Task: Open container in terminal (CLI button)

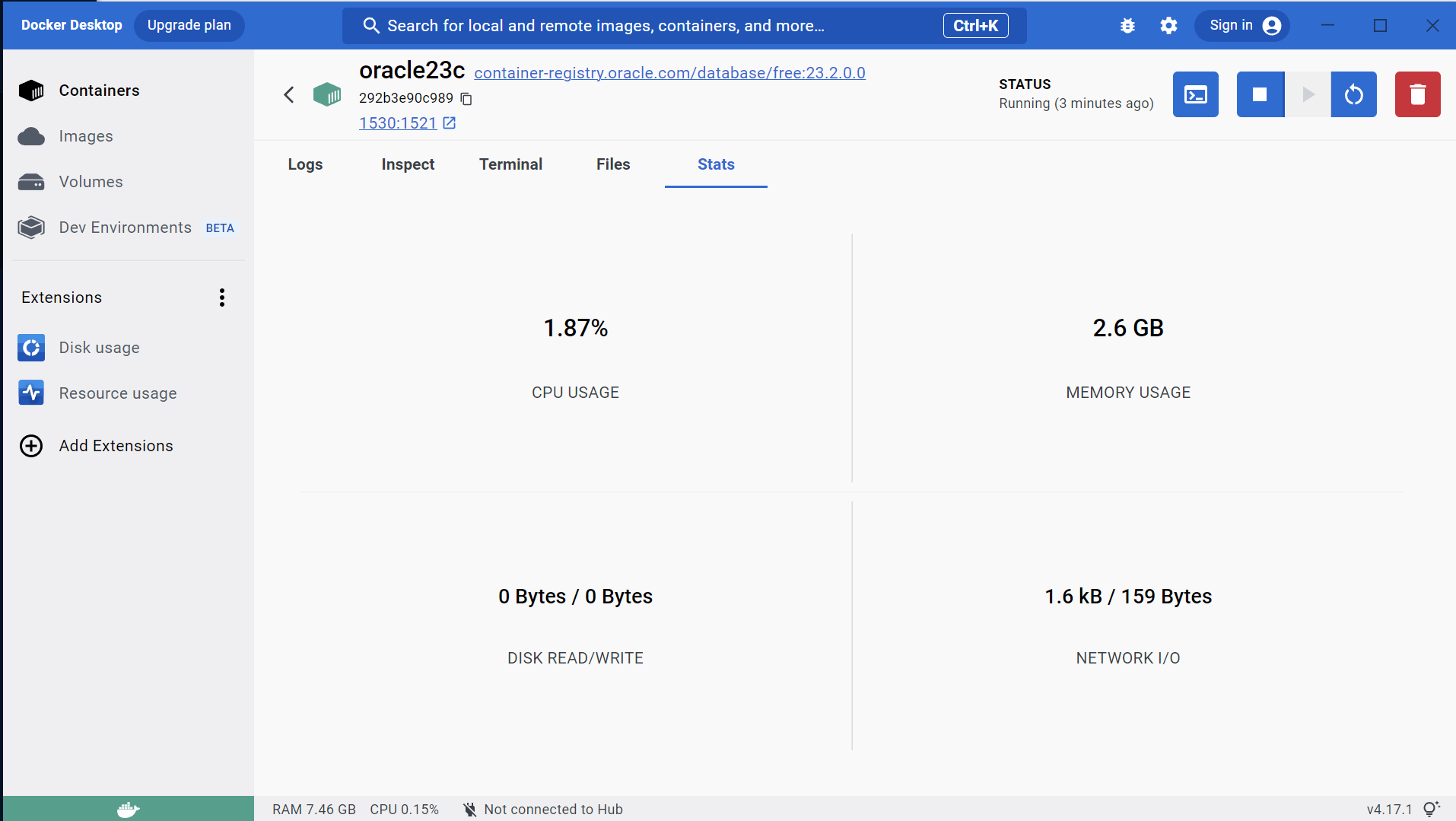Action: tap(1195, 94)
